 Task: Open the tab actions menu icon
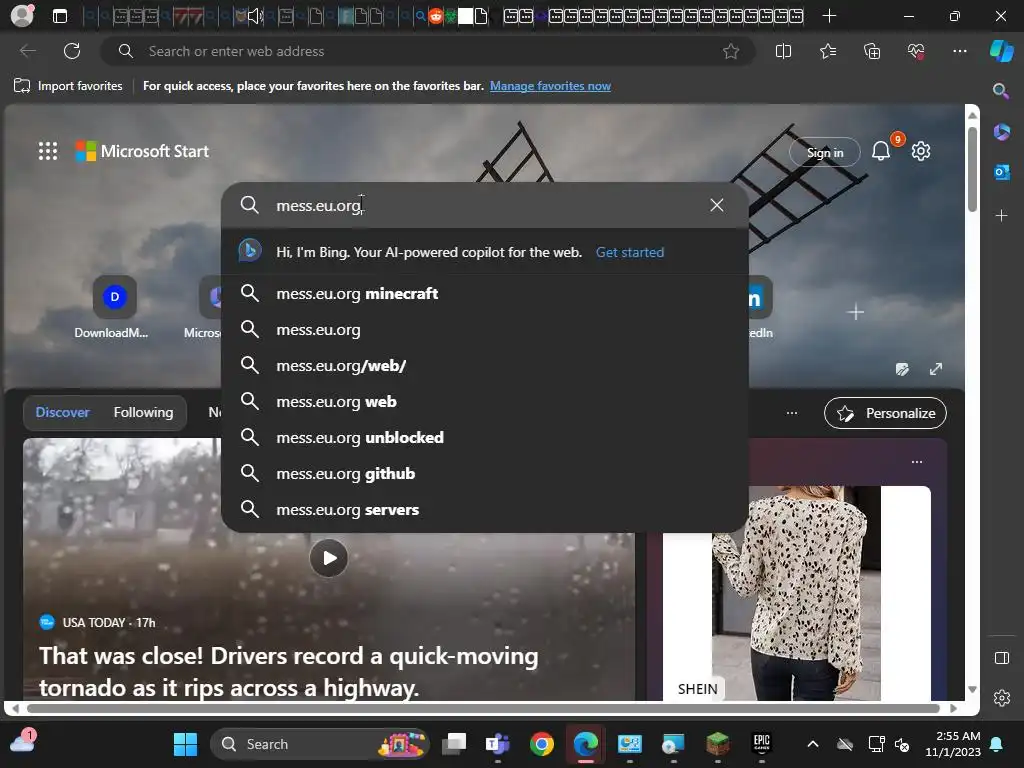pos(59,16)
